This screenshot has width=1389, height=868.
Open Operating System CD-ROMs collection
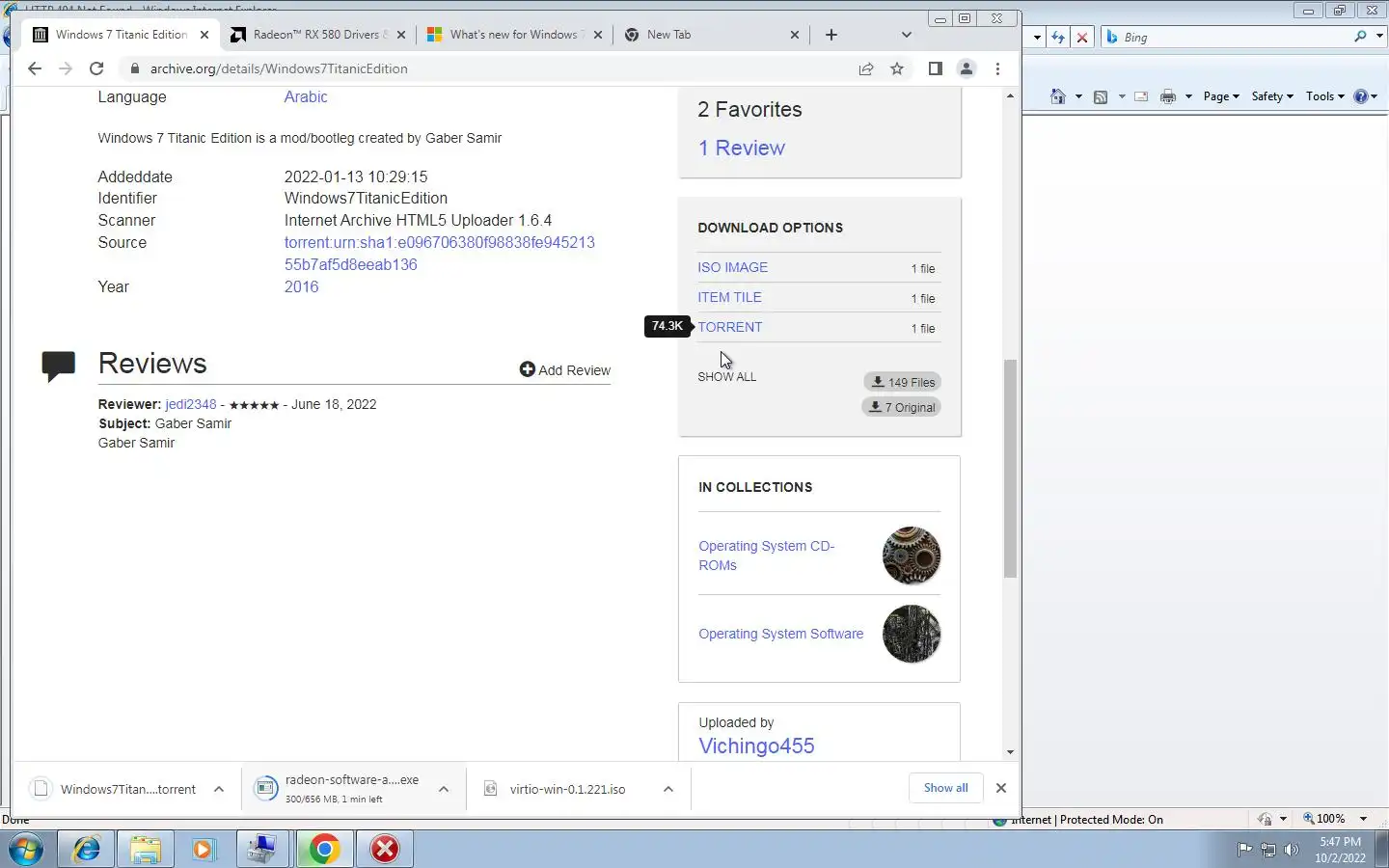(x=767, y=556)
